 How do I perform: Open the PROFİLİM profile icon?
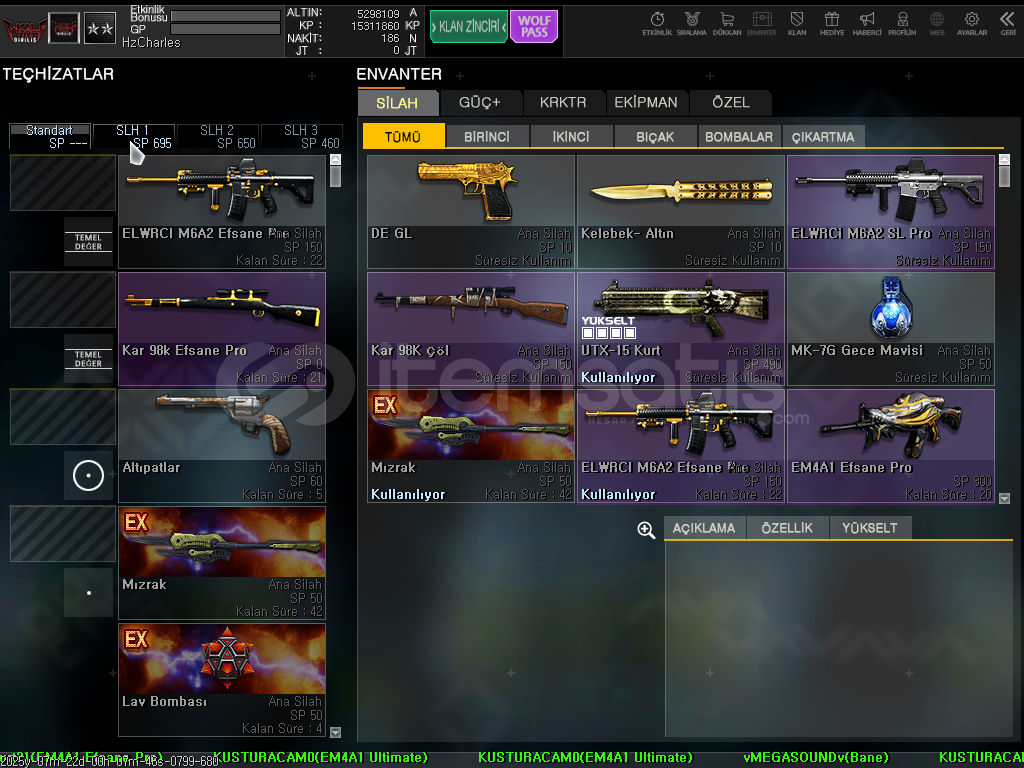pyautogui.click(x=902, y=24)
